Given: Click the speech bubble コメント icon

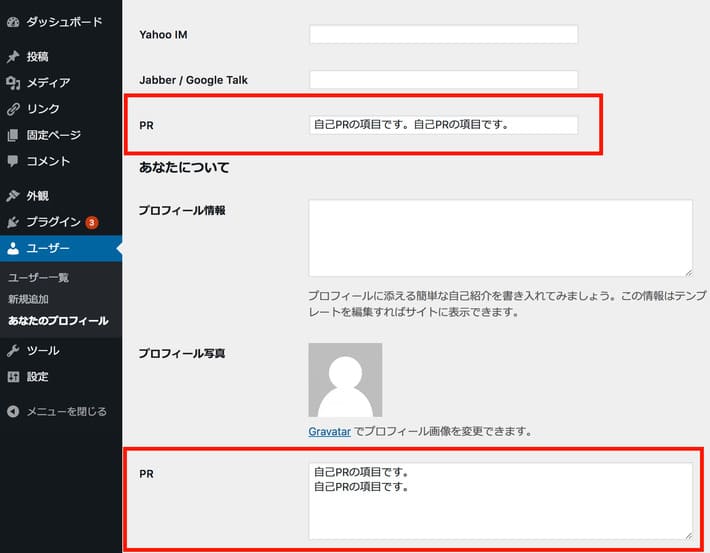Looking at the screenshot, I should coord(13,161).
